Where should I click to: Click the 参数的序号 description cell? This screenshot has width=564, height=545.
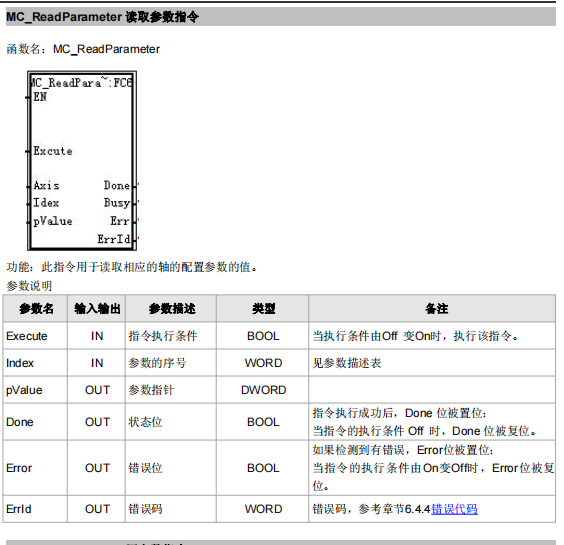tap(171, 363)
